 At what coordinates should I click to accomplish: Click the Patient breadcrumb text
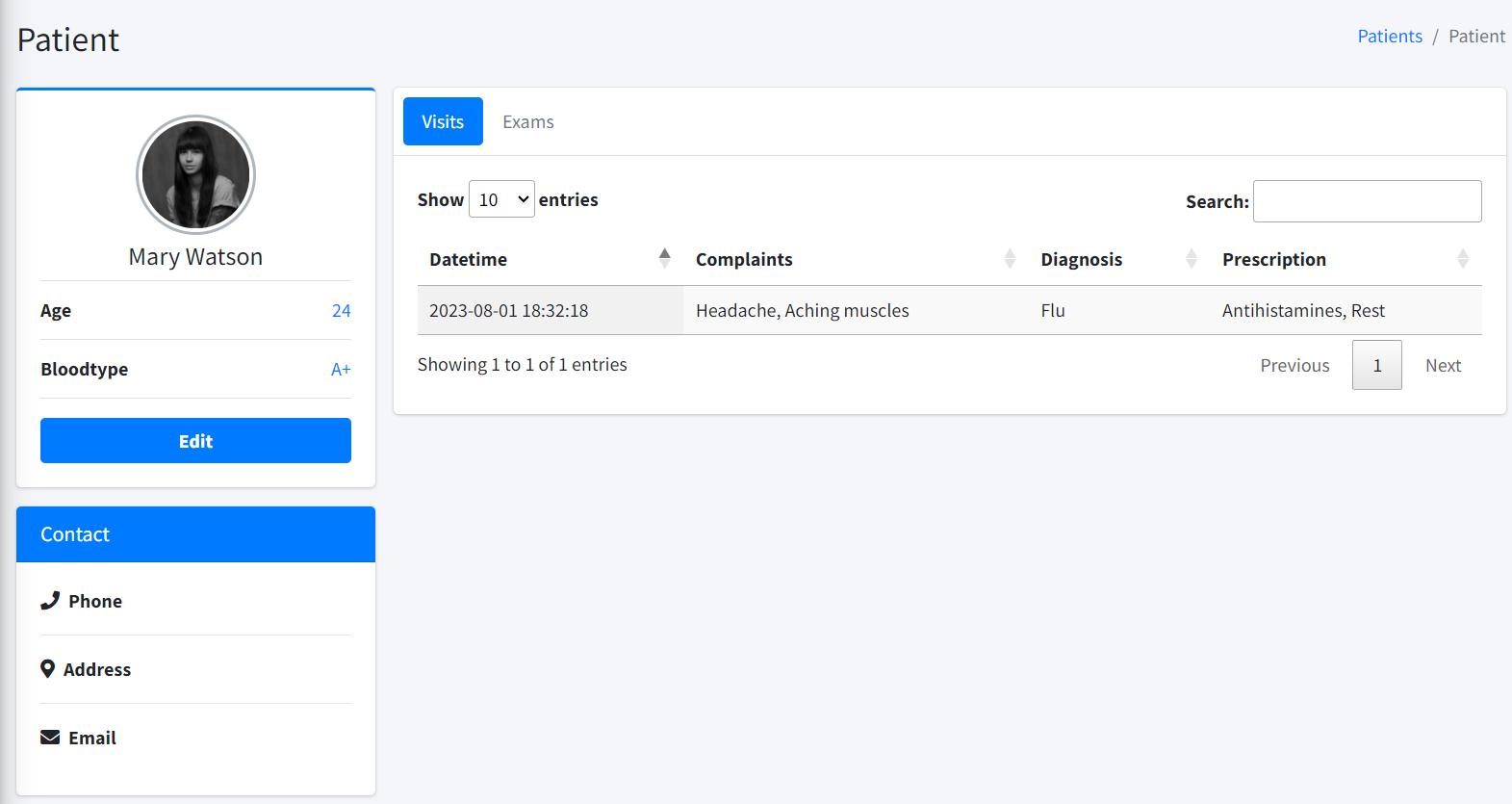1476,37
